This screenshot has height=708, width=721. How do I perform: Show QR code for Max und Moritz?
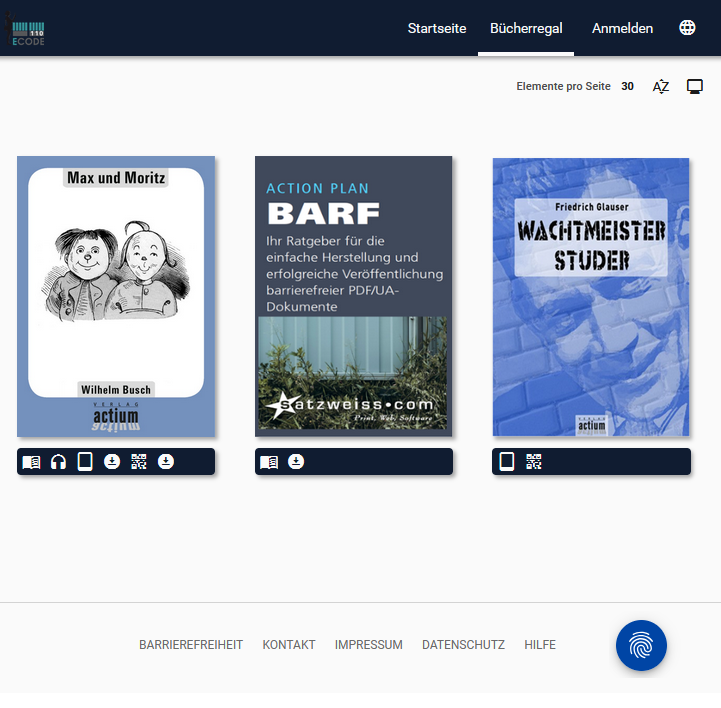[x=139, y=462]
